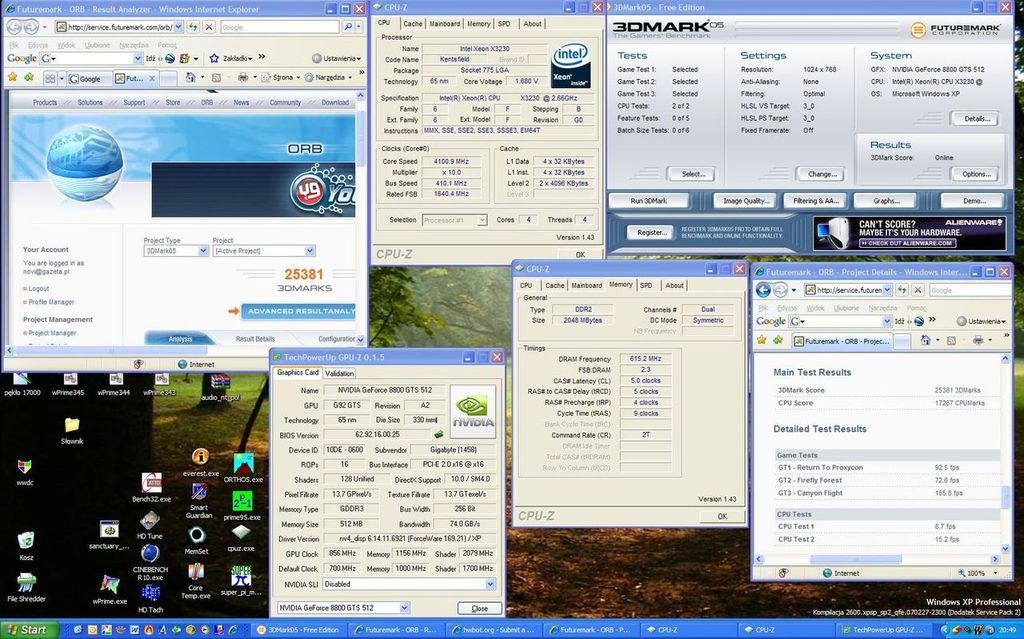This screenshot has height=639, width=1024.
Task: Open HD Tach desktop icon
Action: point(150,599)
